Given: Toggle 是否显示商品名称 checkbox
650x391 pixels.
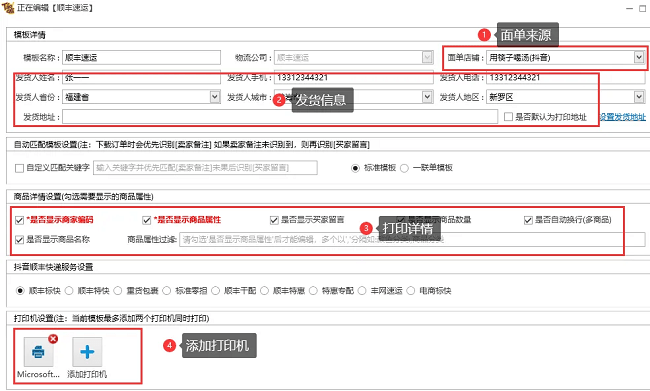Looking at the screenshot, I should pyautogui.click(x=19, y=240).
